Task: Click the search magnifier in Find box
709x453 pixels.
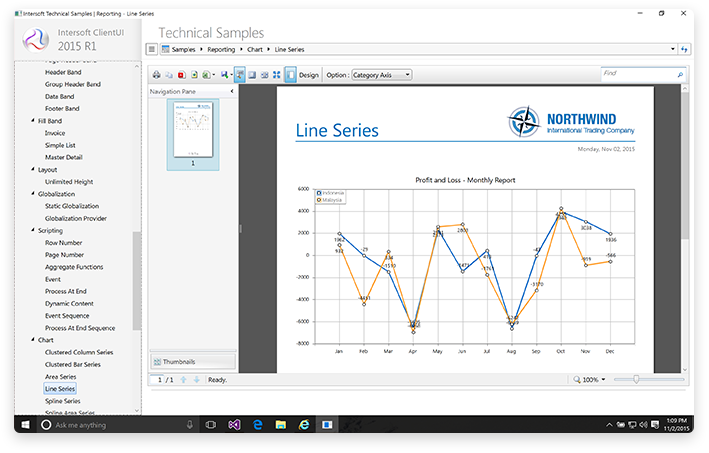Action: coord(681,74)
